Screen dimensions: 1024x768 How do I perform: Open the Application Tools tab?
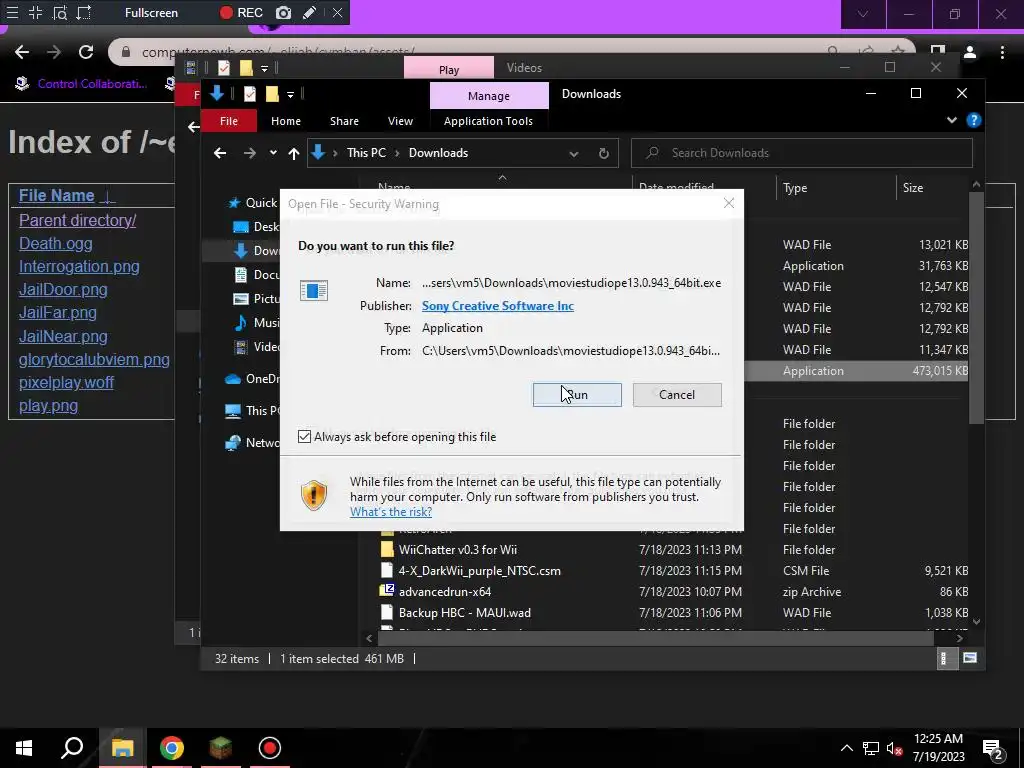click(x=488, y=121)
